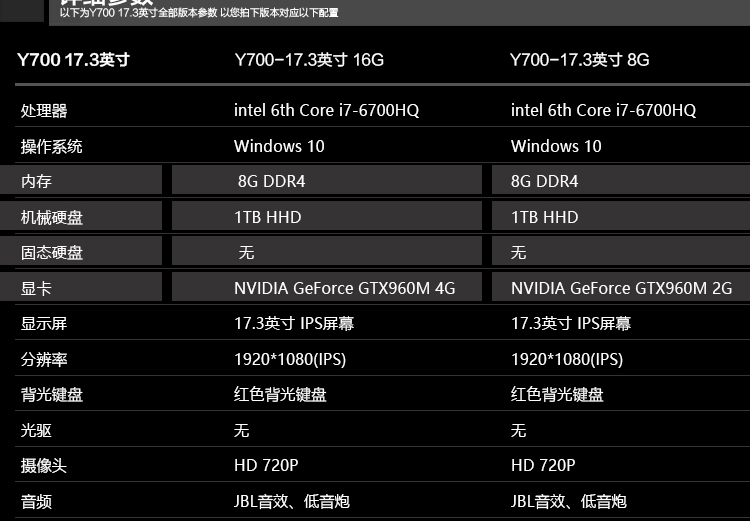The image size is (750, 521).
Task: Select intel 6th Core i7-6700HQ in the 8G column
Action: [603, 111]
